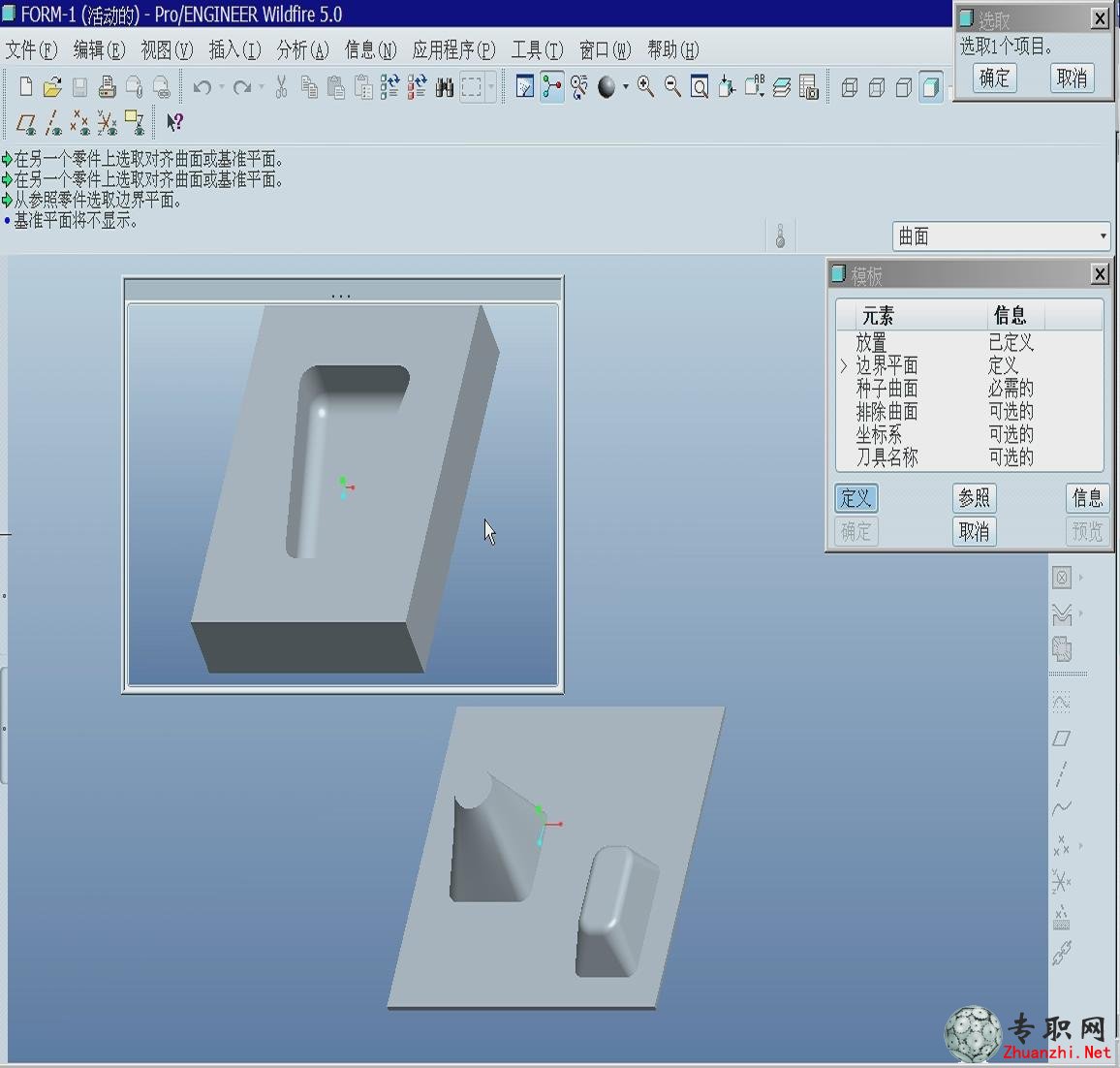Open the 分析(A) menu
Image resolution: width=1120 pixels, height=1068 pixels.
click(x=303, y=50)
